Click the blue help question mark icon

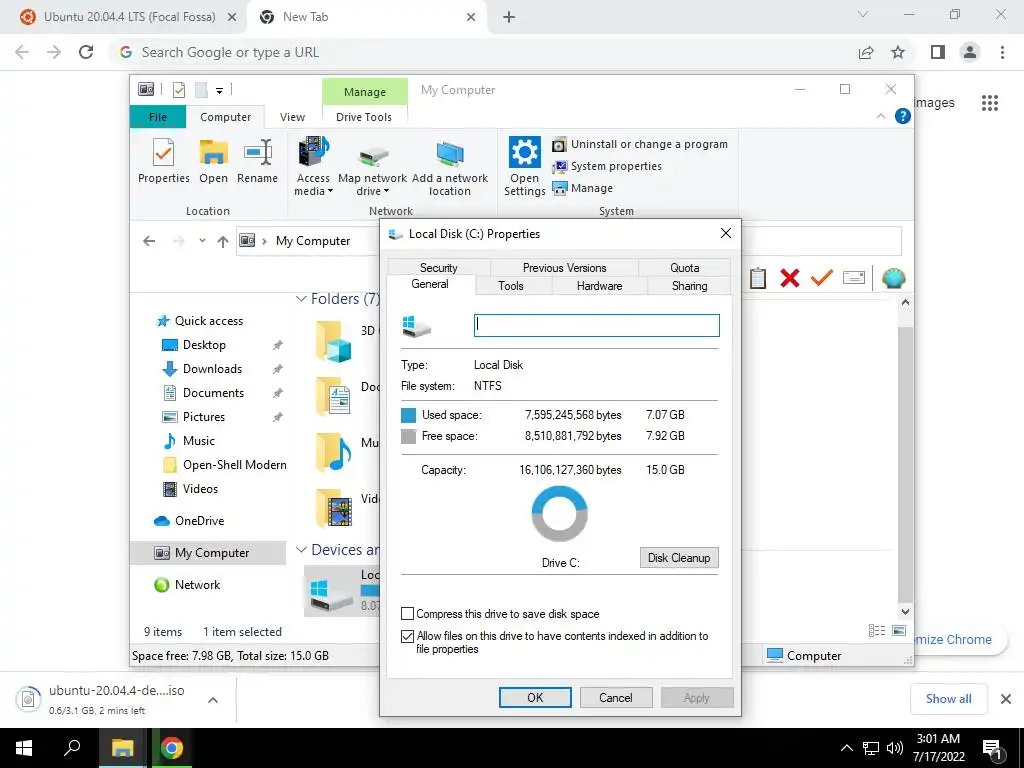(x=903, y=116)
